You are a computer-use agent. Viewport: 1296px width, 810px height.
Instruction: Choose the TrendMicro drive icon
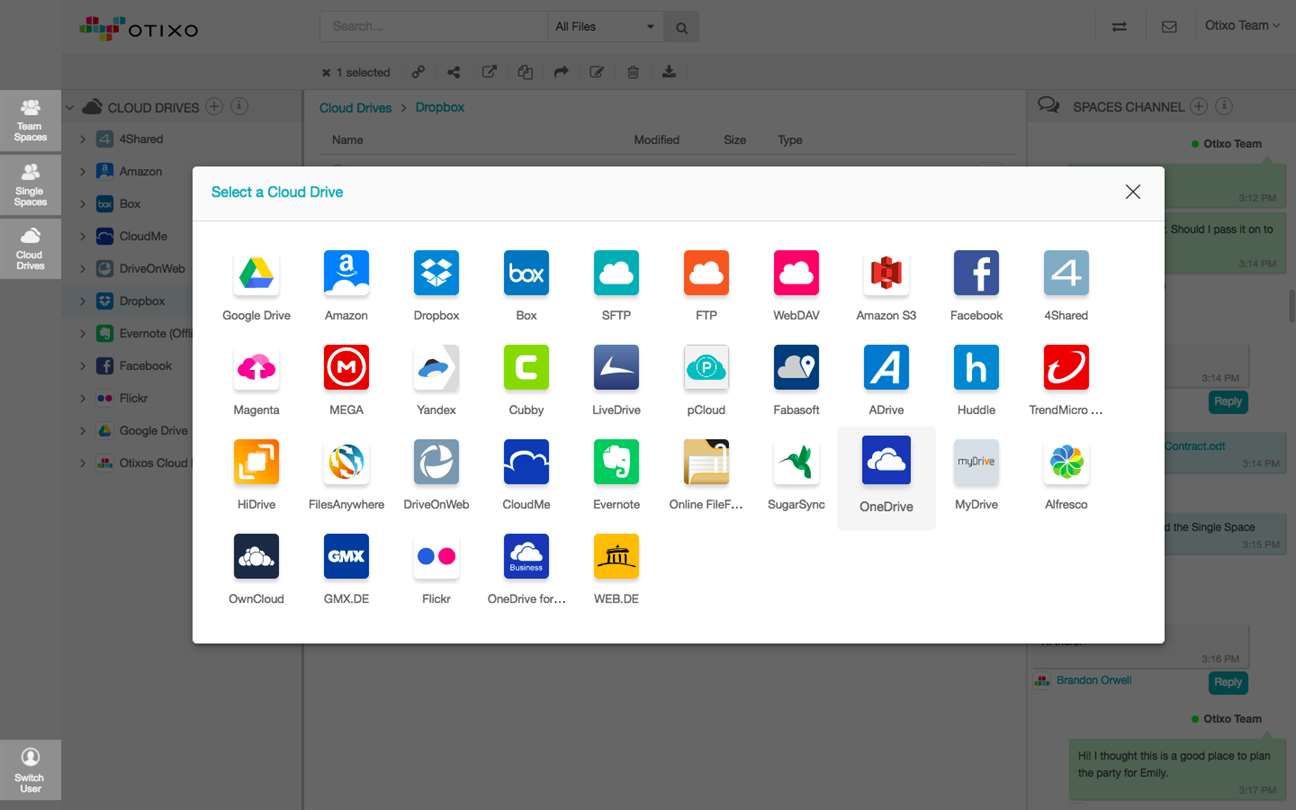tap(1066, 367)
